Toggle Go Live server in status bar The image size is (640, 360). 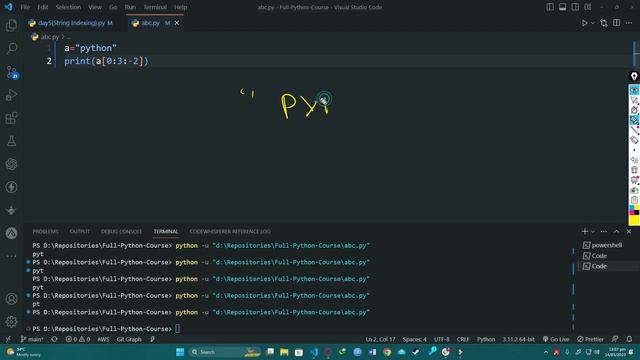(x=556, y=339)
